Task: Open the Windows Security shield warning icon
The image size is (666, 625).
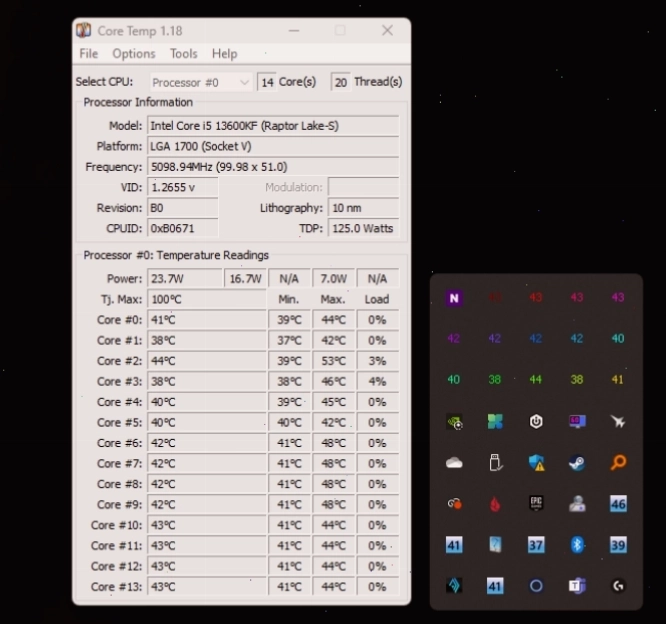Action: click(536, 463)
